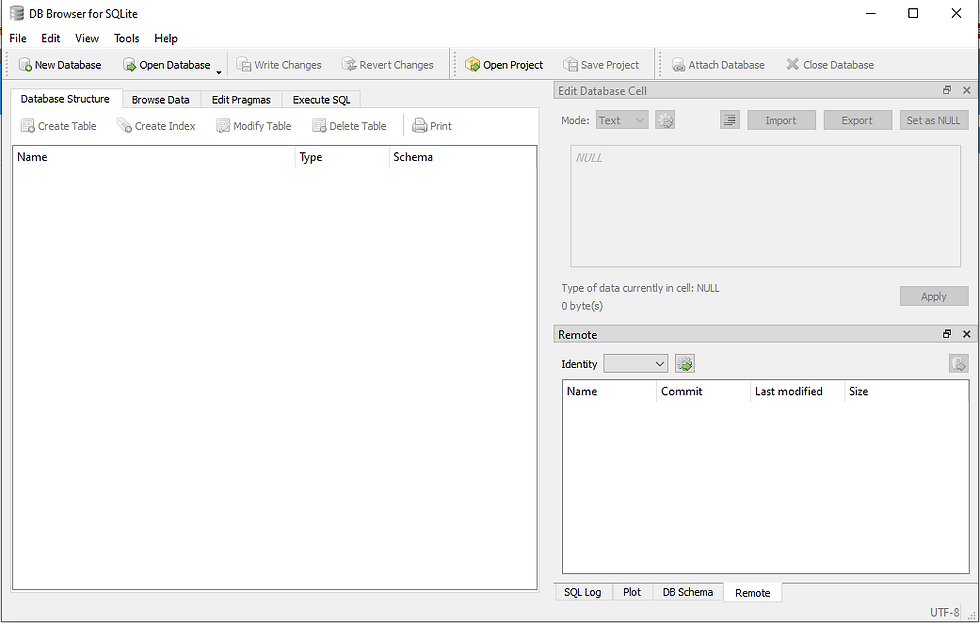
Task: Click the Modify Table icon
Action: [223, 126]
